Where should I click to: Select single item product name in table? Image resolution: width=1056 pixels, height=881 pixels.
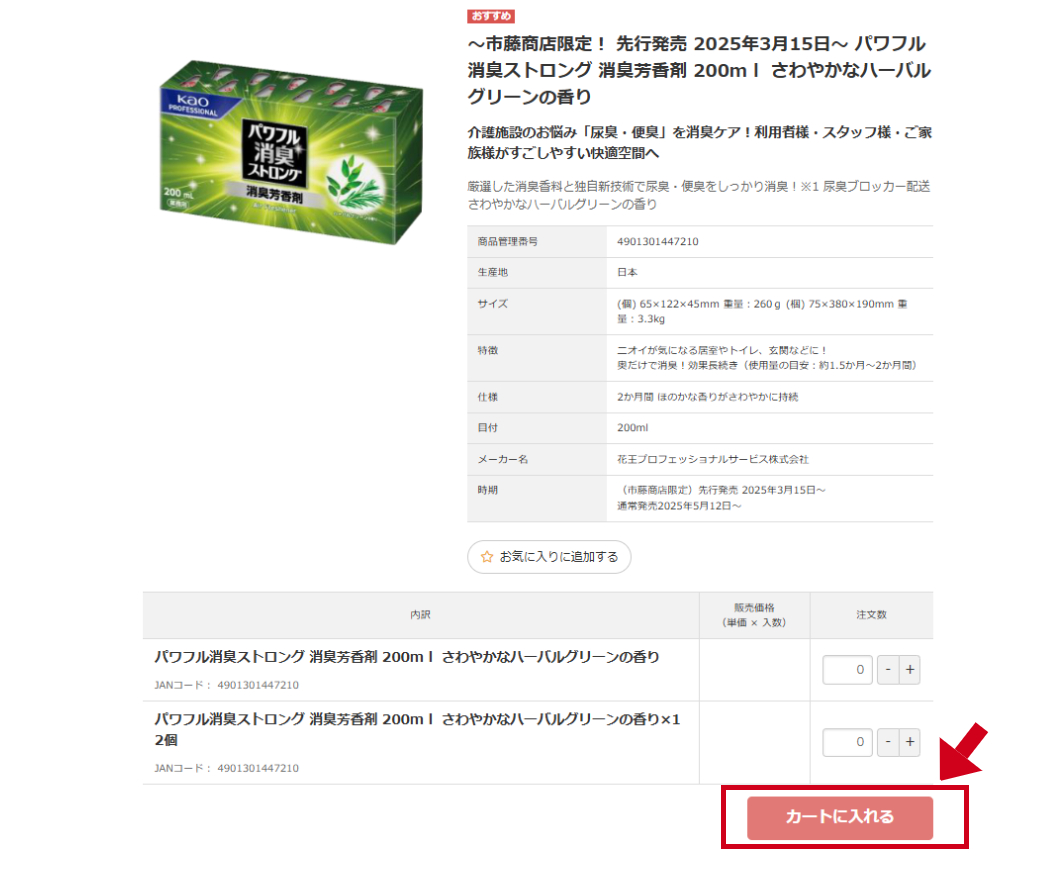coord(407,657)
